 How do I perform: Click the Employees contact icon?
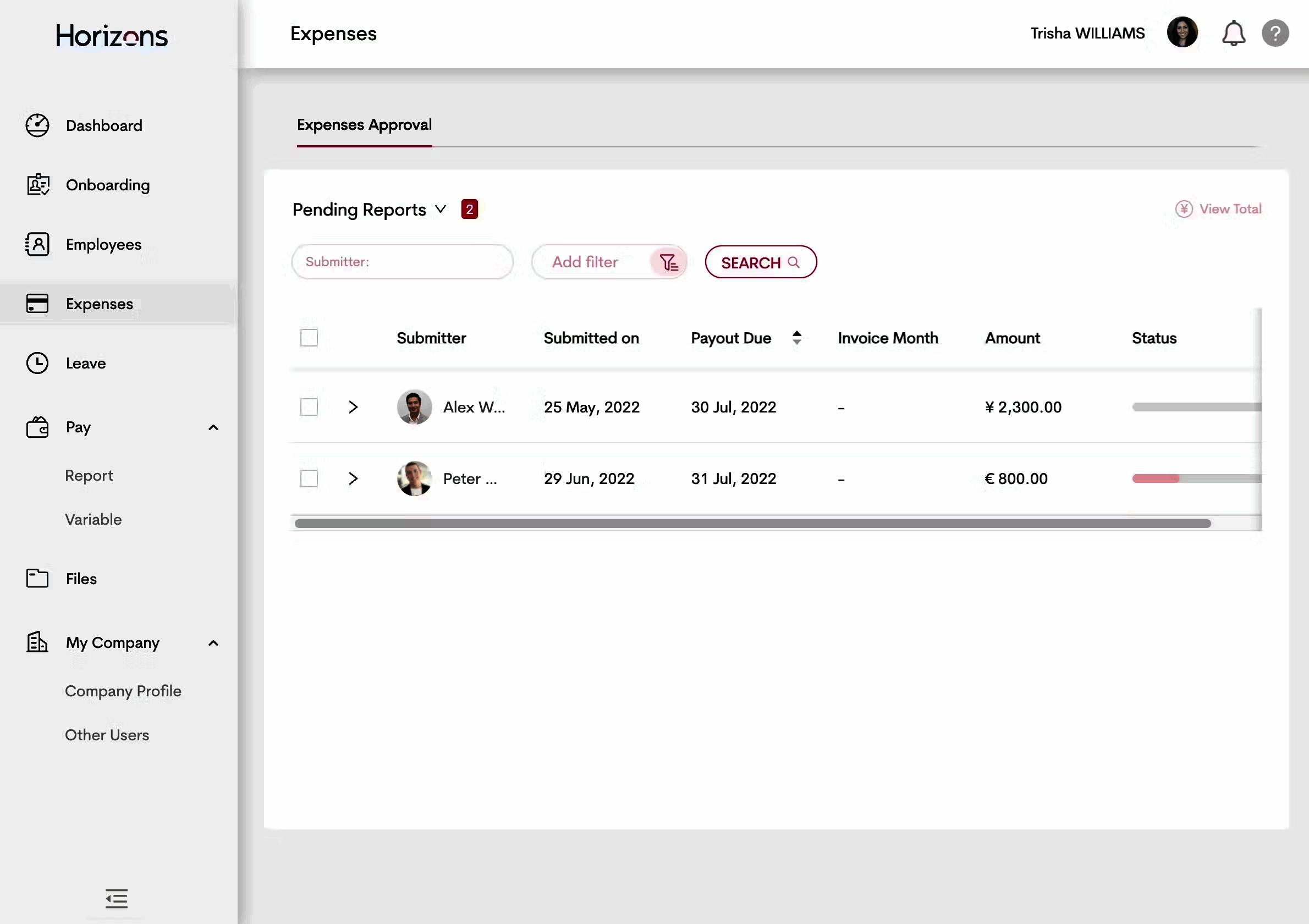point(37,244)
